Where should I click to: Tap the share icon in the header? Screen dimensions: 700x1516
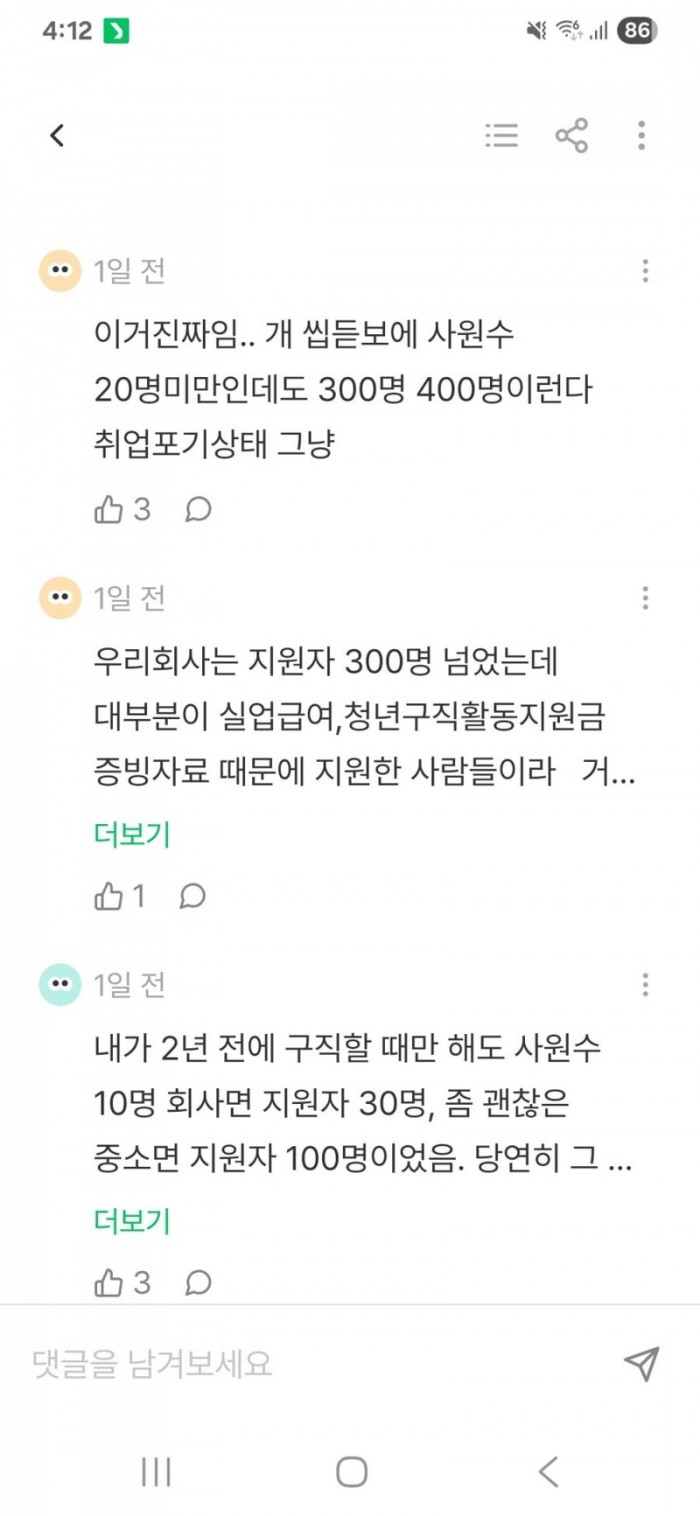(572, 136)
